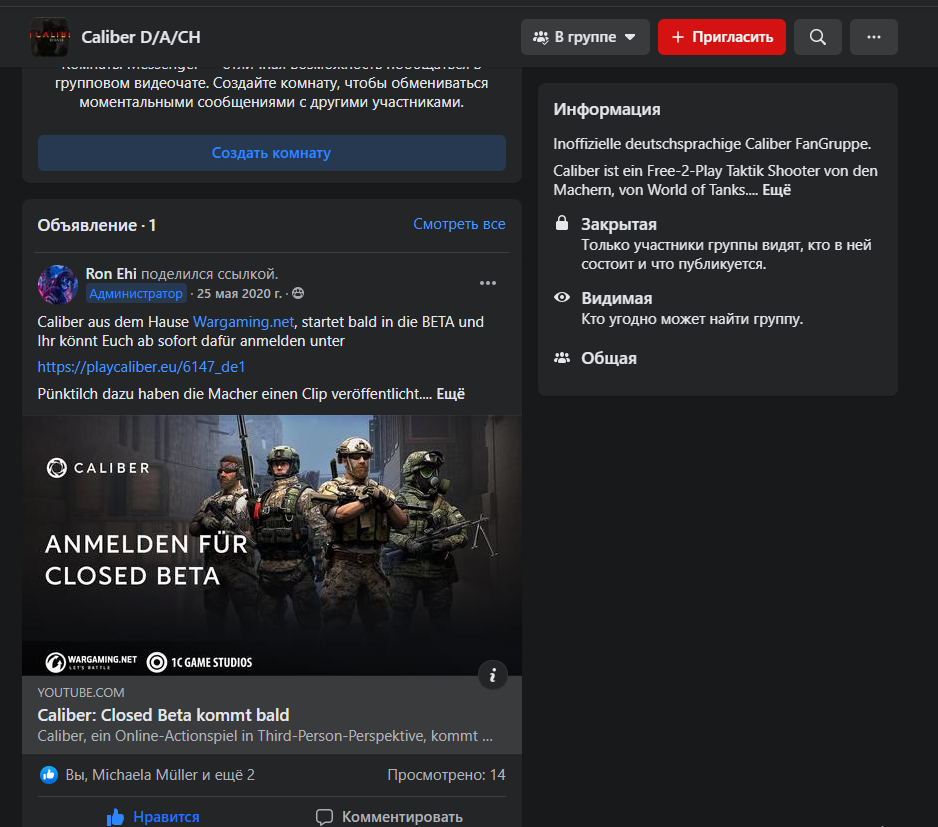Click the eye icon beside Видимая

[x=562, y=297]
